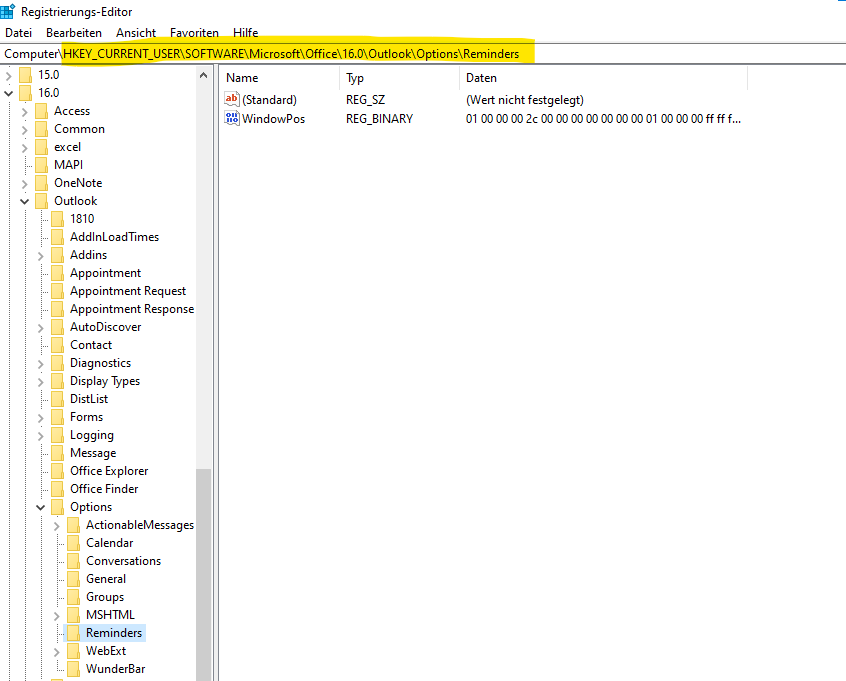Click the 1810 folder icon
The width and height of the screenshot is (846, 681).
pos(58,219)
